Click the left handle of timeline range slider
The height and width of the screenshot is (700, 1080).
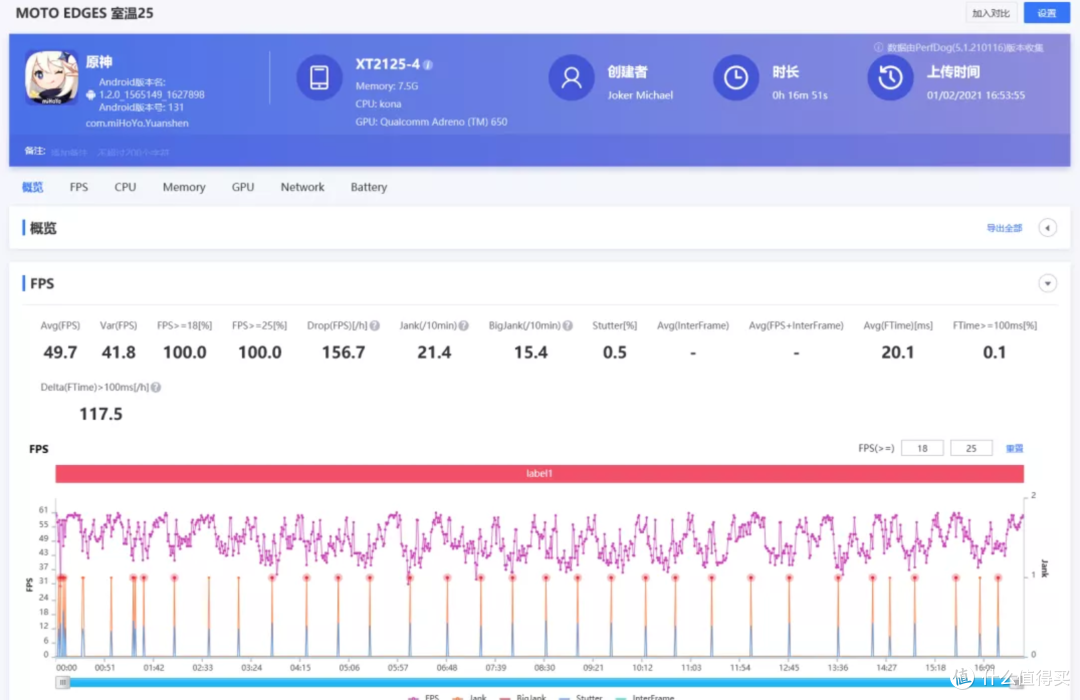coord(63,682)
